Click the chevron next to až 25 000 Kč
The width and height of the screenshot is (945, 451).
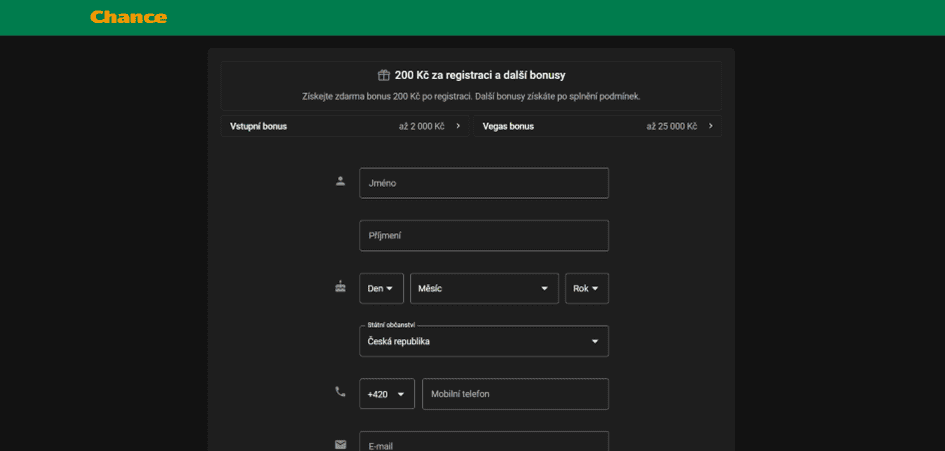click(x=711, y=126)
